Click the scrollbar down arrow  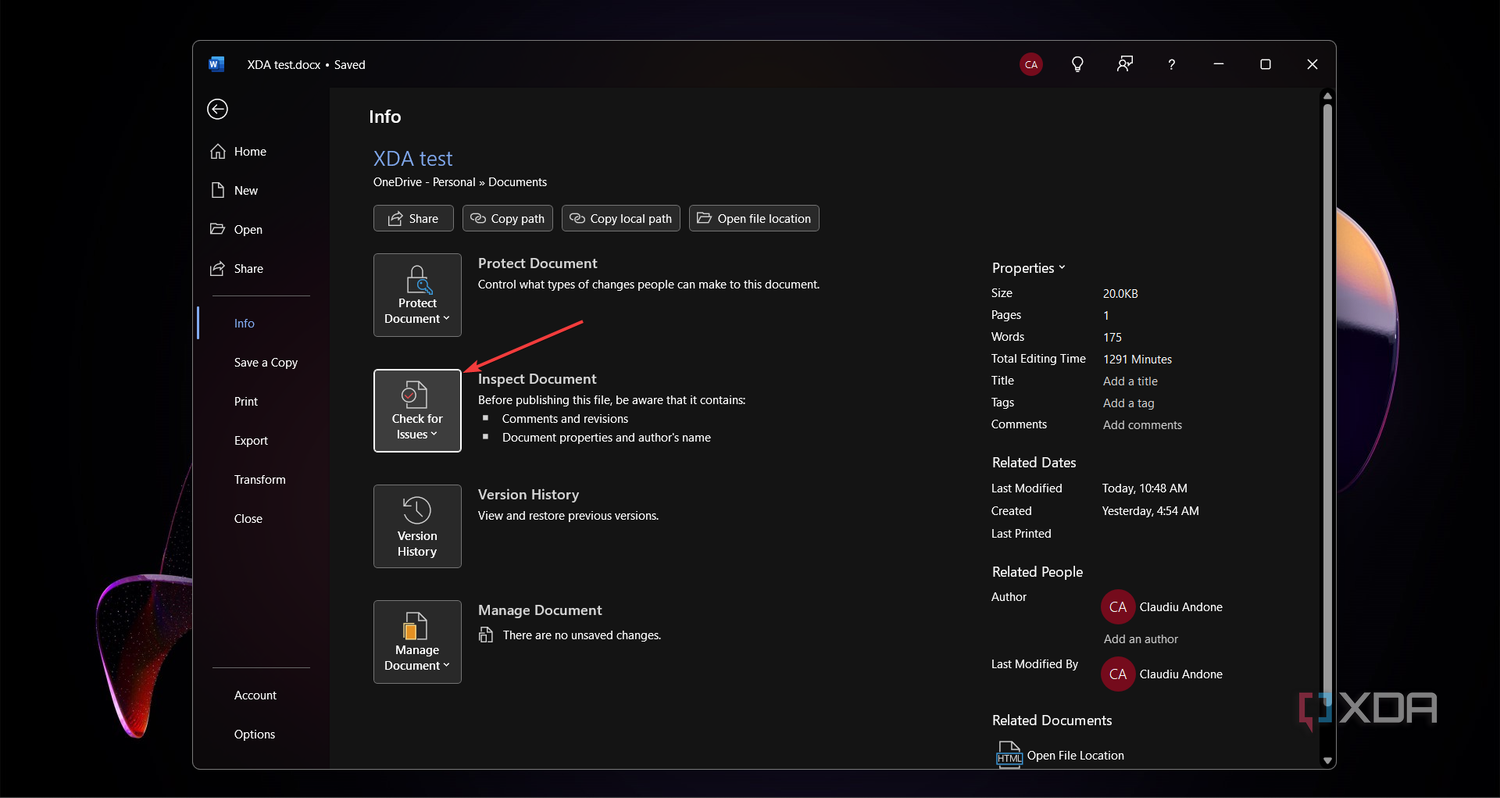(1327, 761)
